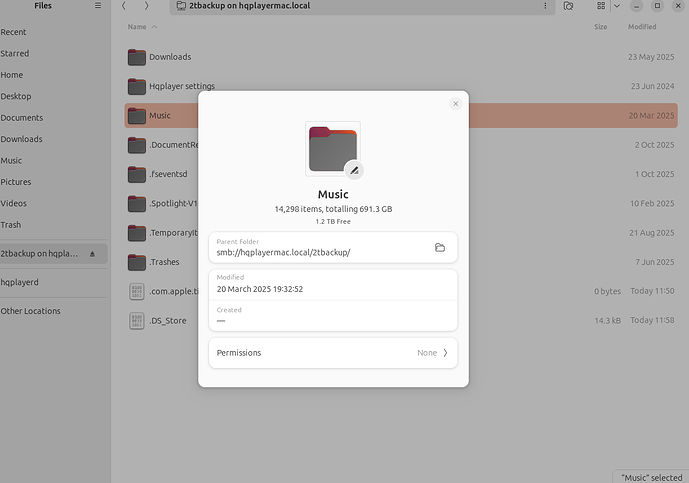The image size is (689, 483).
Task: Click the 14.3 kB size value
Action: click(608, 321)
